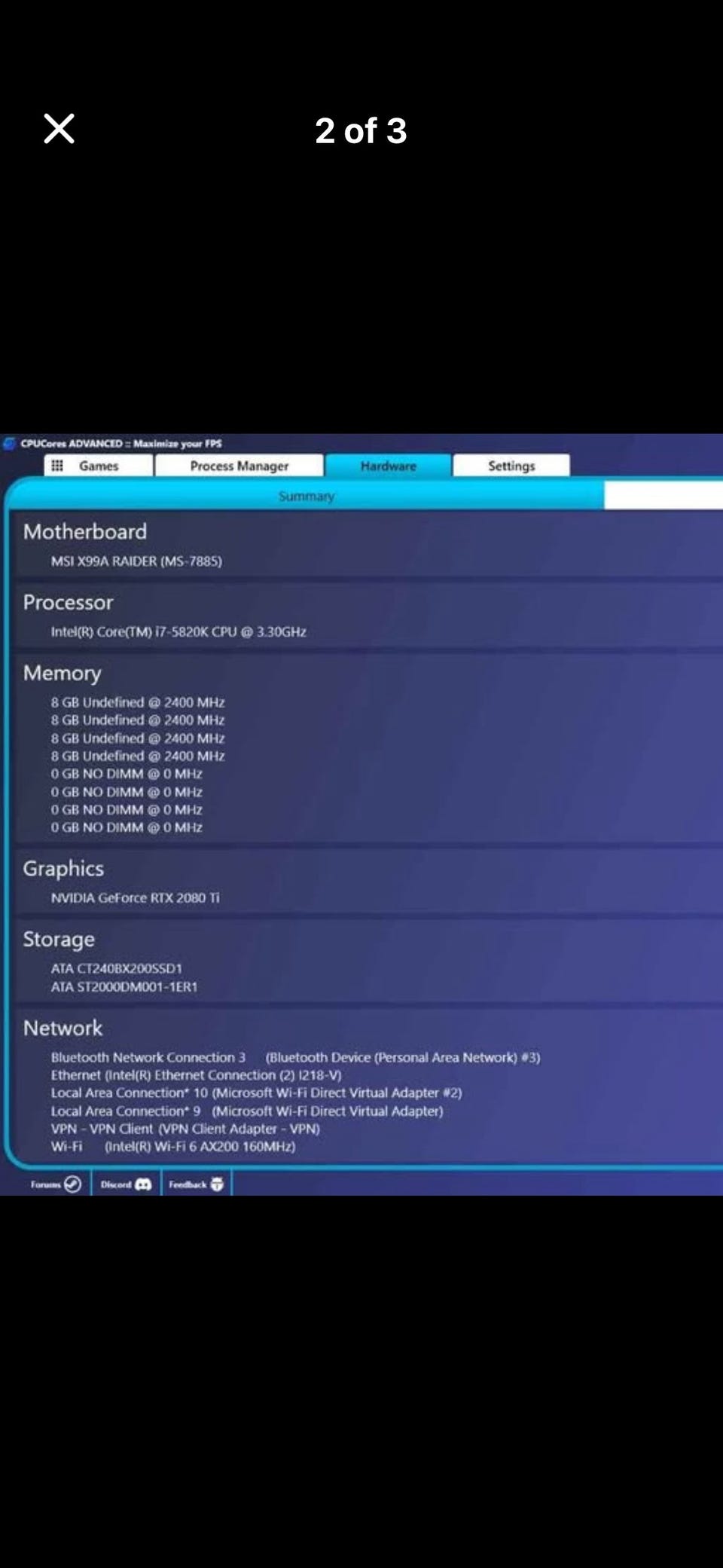Click MSI X99A RAIDER (MS-7885) text

136,561
